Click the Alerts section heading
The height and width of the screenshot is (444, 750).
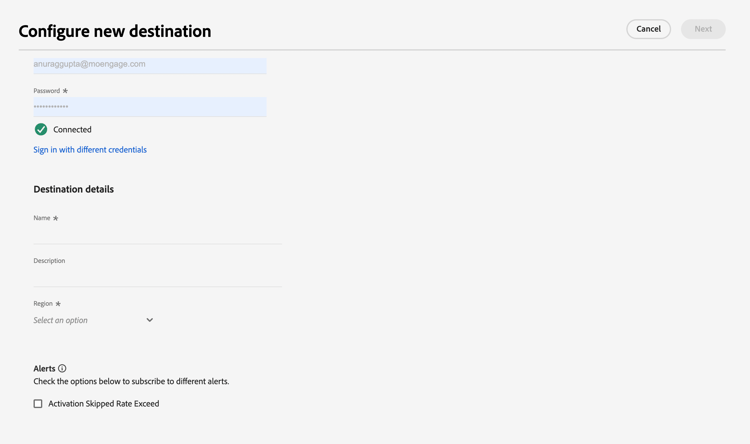(44, 368)
